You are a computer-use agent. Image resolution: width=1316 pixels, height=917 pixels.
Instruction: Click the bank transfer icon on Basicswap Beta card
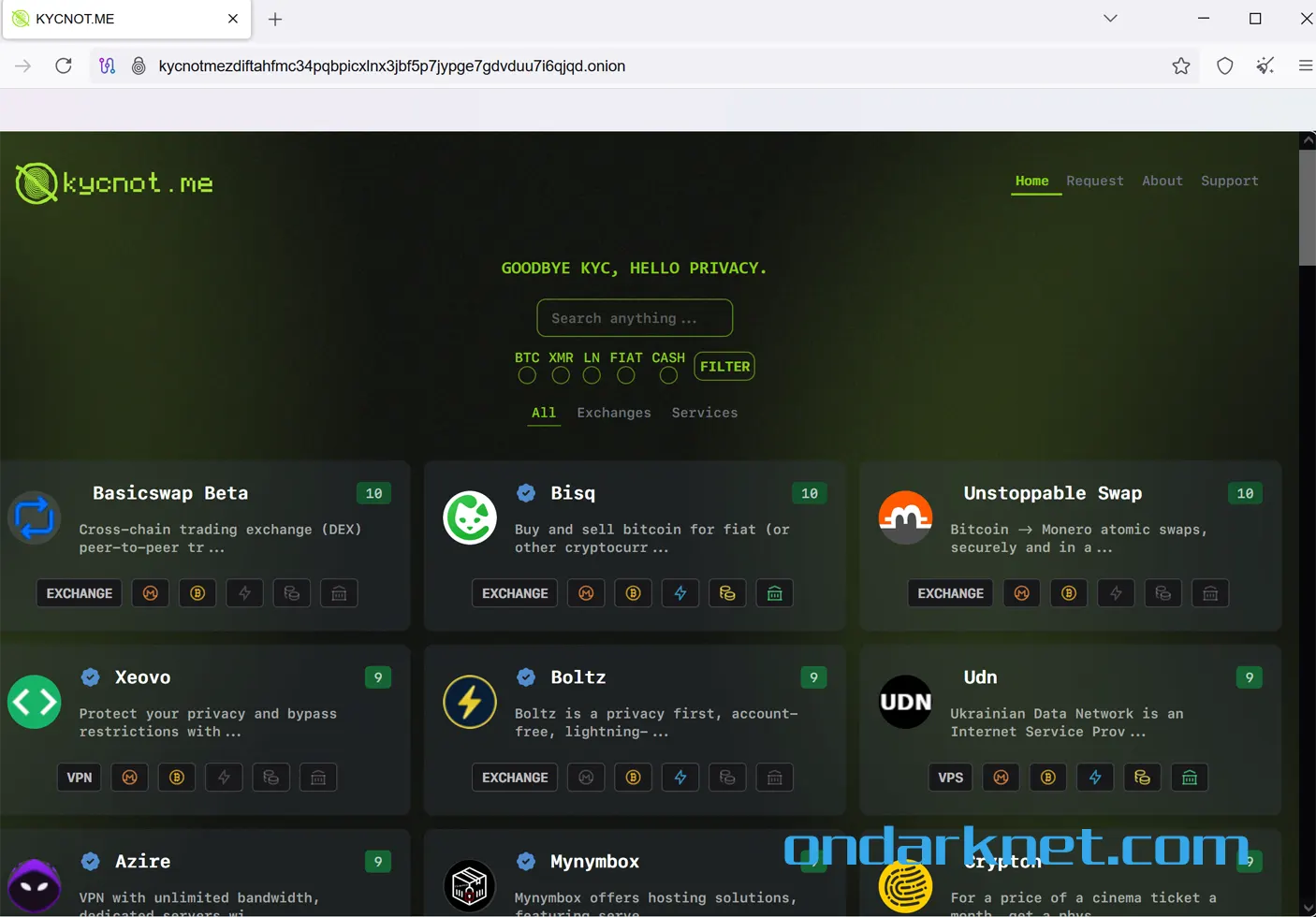click(x=339, y=592)
